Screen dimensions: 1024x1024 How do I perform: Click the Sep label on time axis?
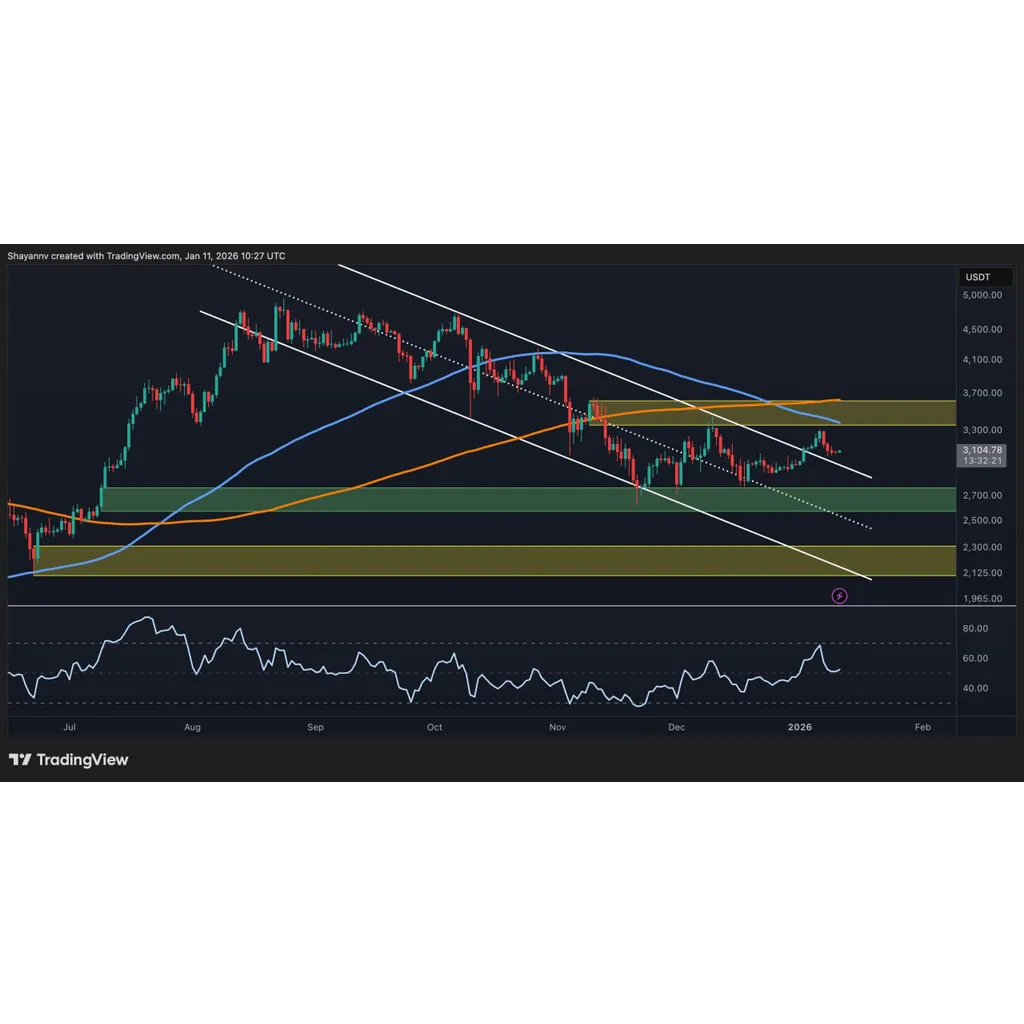point(315,727)
